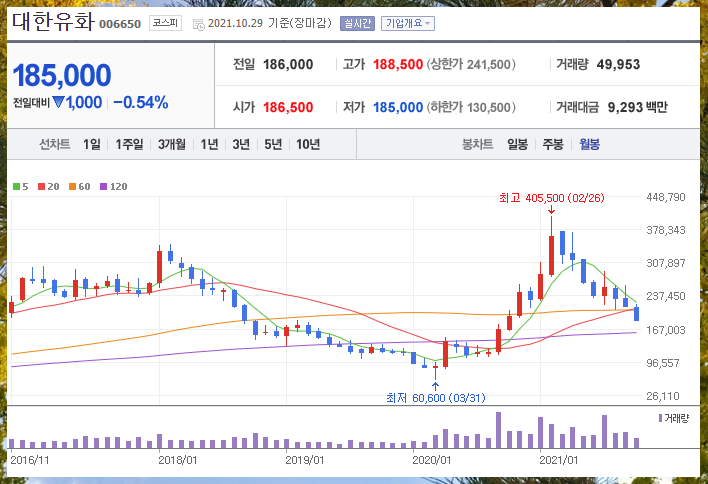Open the 기업개요 dropdown
708x484 pixels.
pyautogui.click(x=408, y=23)
